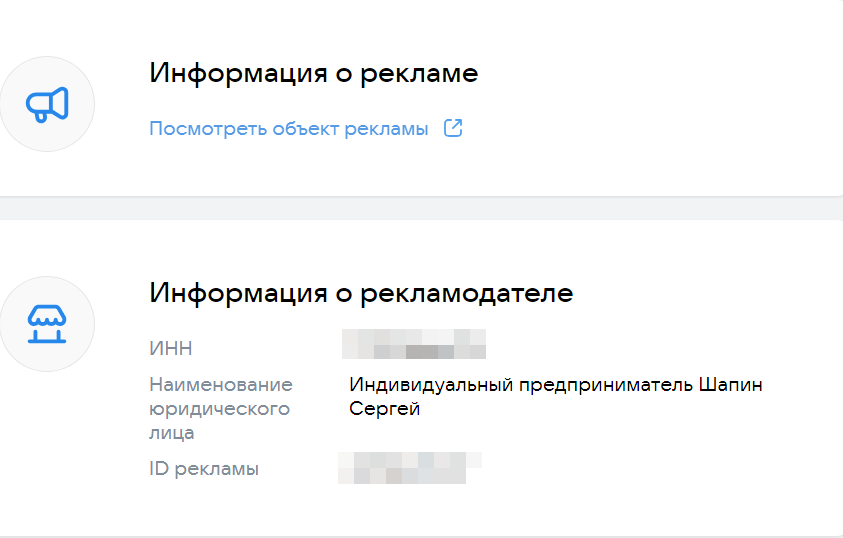Screen dimensions: 843x538
Task: Click the 'лица' label word
Action: [x=171, y=433]
